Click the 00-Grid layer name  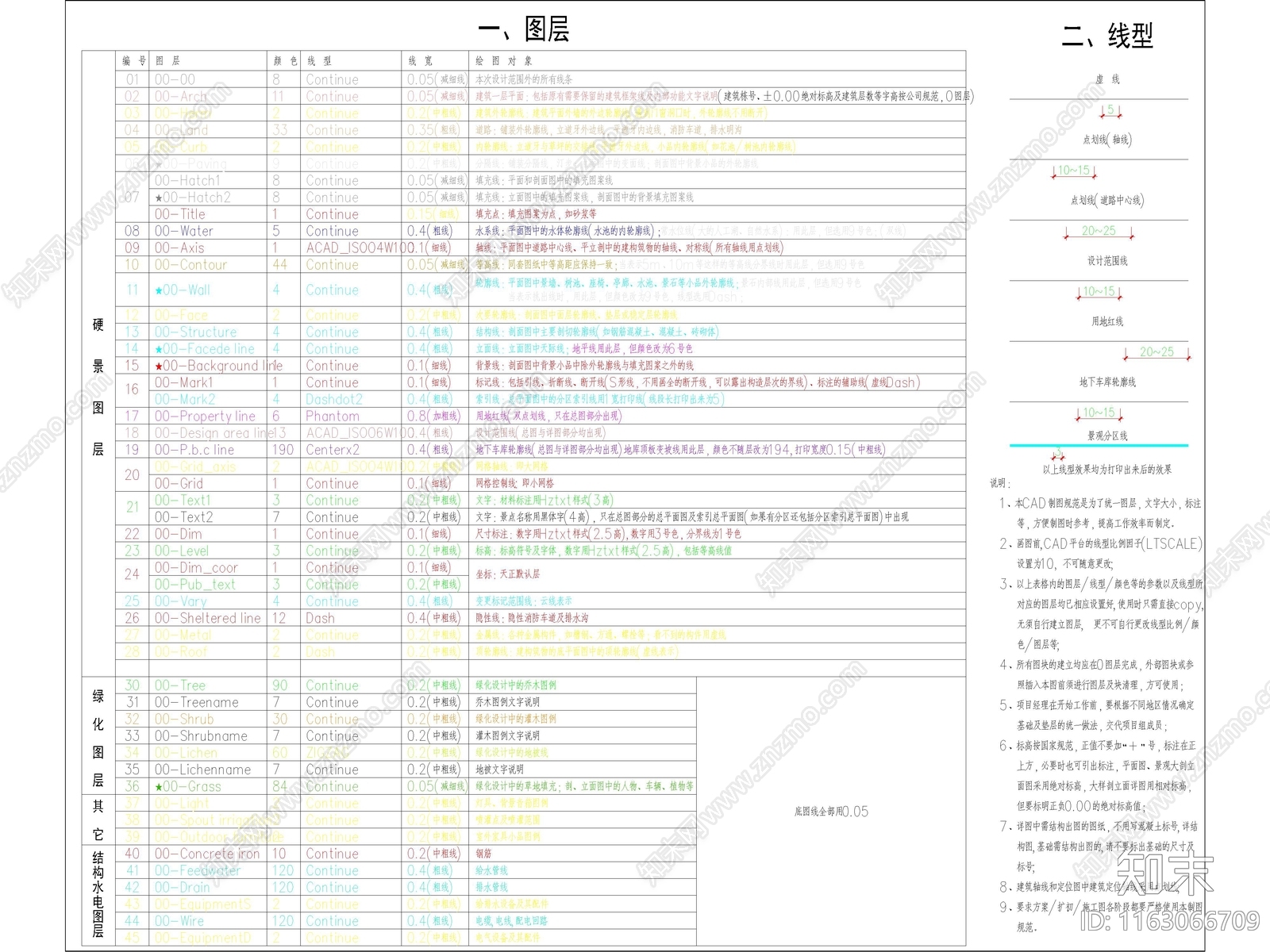point(179,483)
